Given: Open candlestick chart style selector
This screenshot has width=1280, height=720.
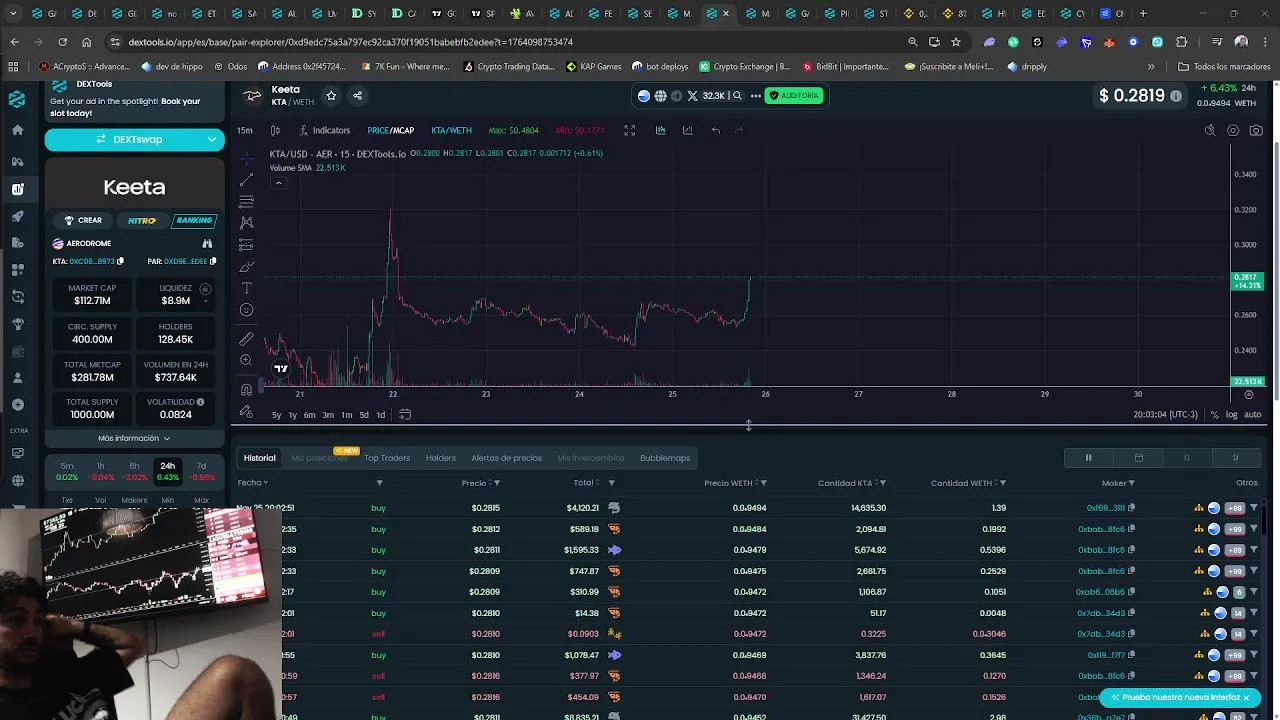Looking at the screenshot, I should click(x=275, y=130).
